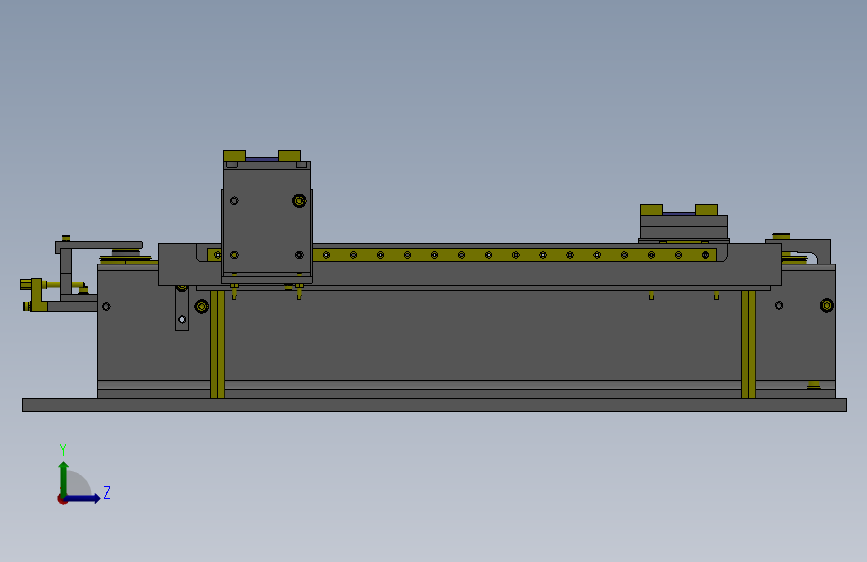
Task: Select the bottom base plate of assembly
Action: tap(434, 405)
